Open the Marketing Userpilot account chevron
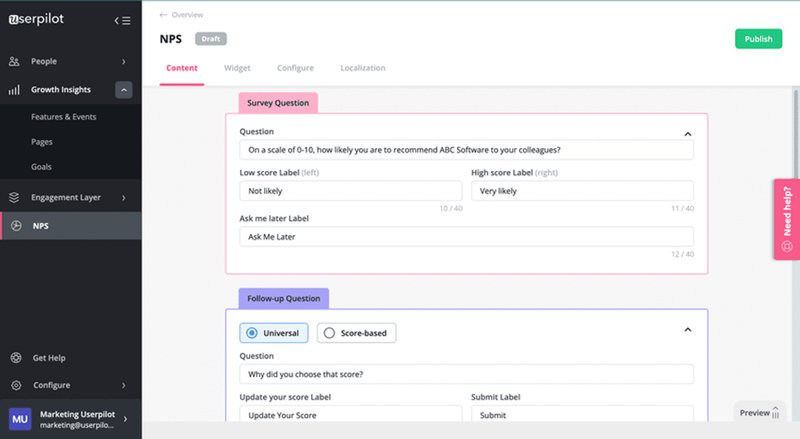The image size is (800, 439). point(126,419)
